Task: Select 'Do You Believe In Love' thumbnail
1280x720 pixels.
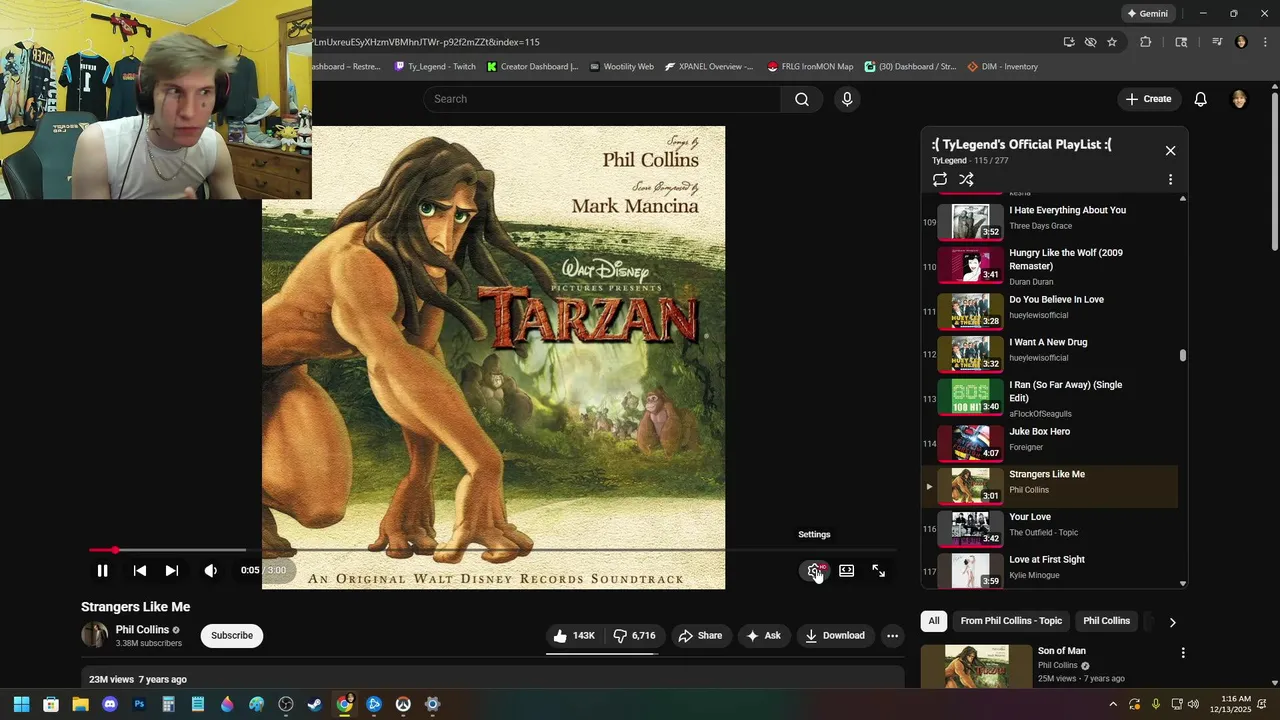Action: [970, 311]
